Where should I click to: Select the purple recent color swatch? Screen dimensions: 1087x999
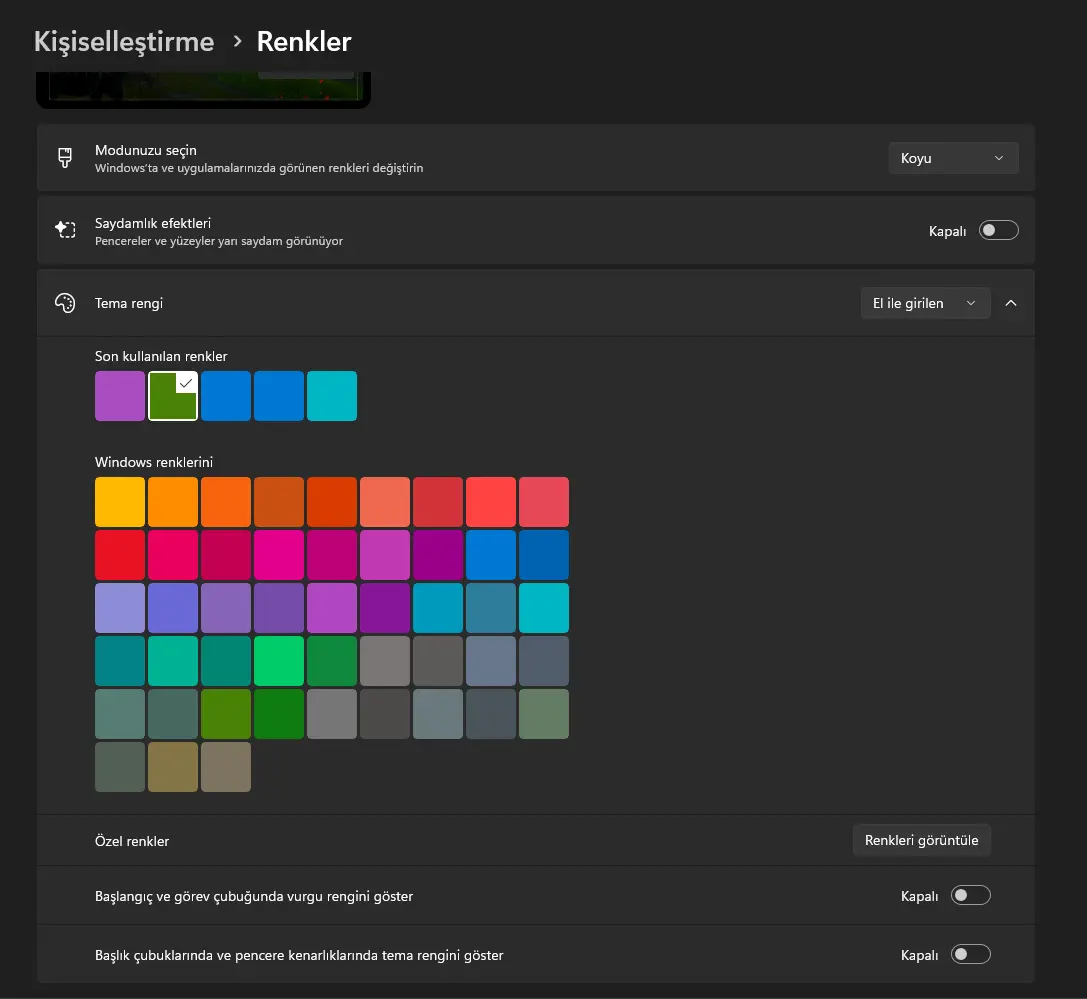click(120, 396)
